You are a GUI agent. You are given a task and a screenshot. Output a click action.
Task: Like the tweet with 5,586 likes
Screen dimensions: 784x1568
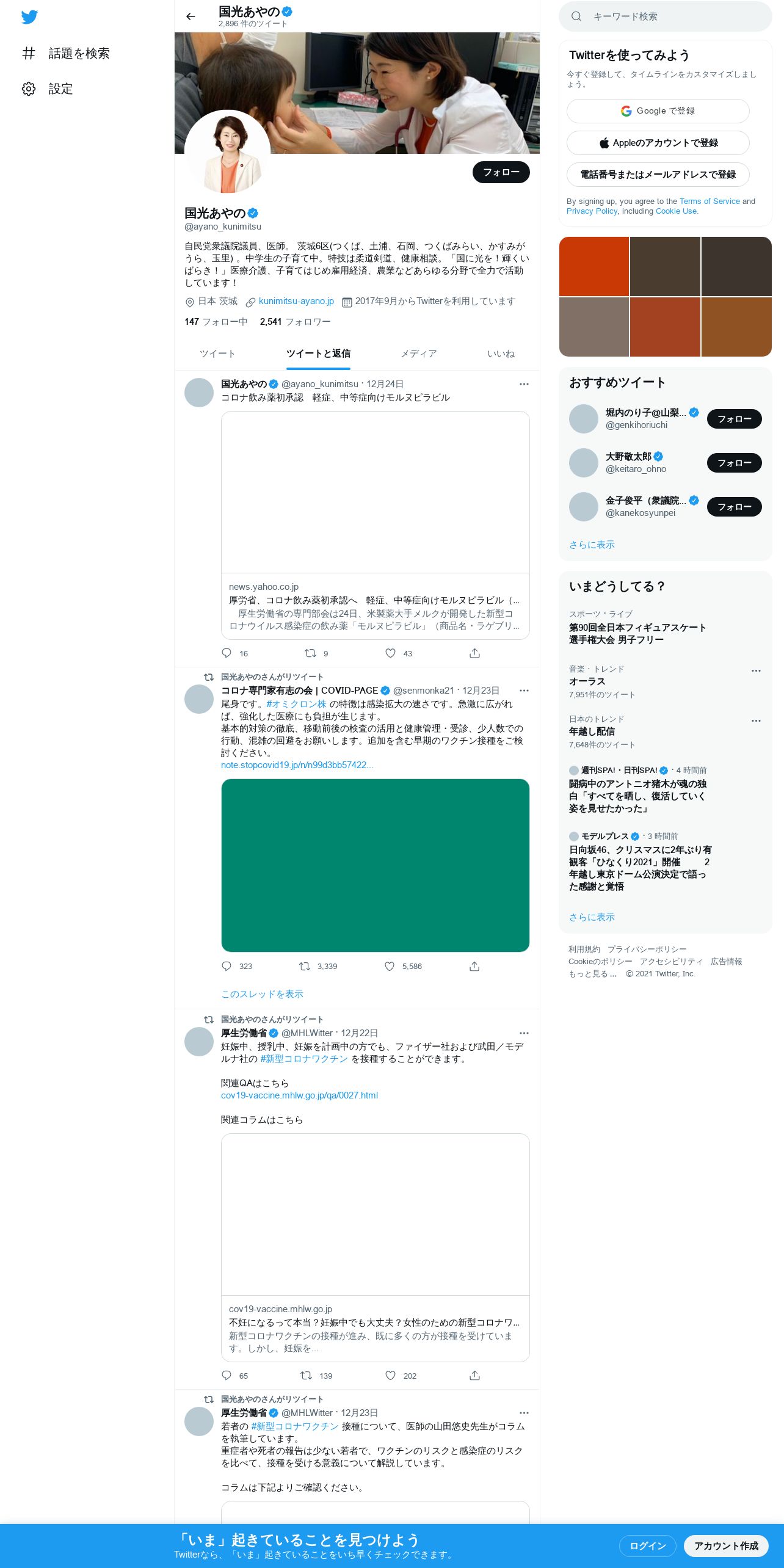[390, 966]
